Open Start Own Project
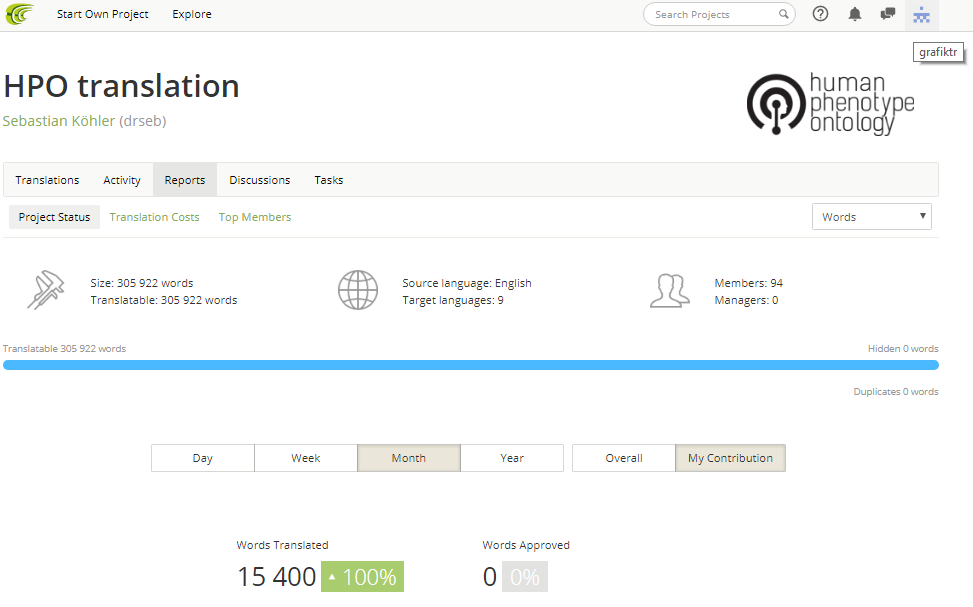The height and width of the screenshot is (607, 973). pyautogui.click(x=102, y=14)
